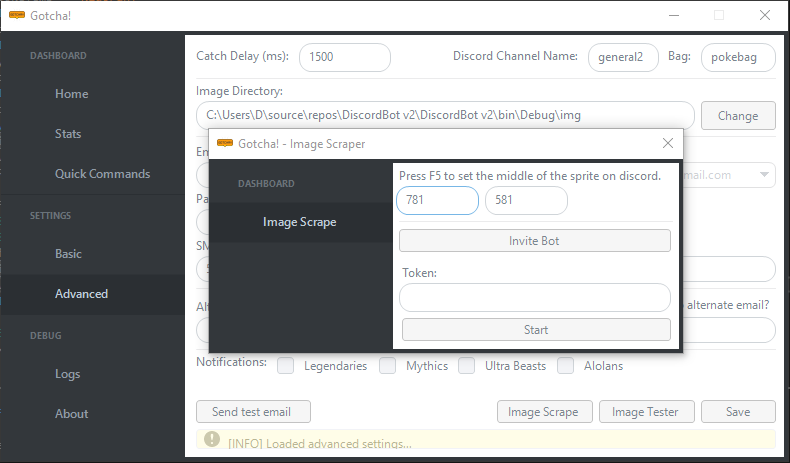Click the '[INFO] Loaded advanced settings...' status message
Viewport: 790px width, 463px height.
click(320, 444)
